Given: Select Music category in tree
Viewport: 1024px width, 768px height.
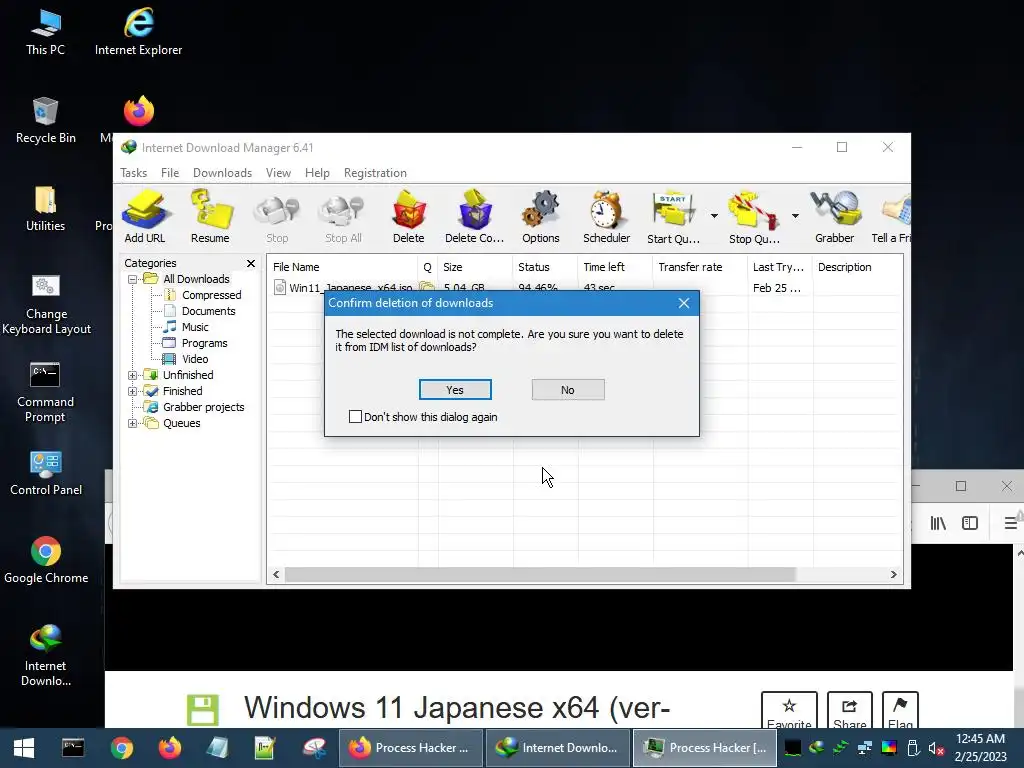Looking at the screenshot, I should [195, 327].
